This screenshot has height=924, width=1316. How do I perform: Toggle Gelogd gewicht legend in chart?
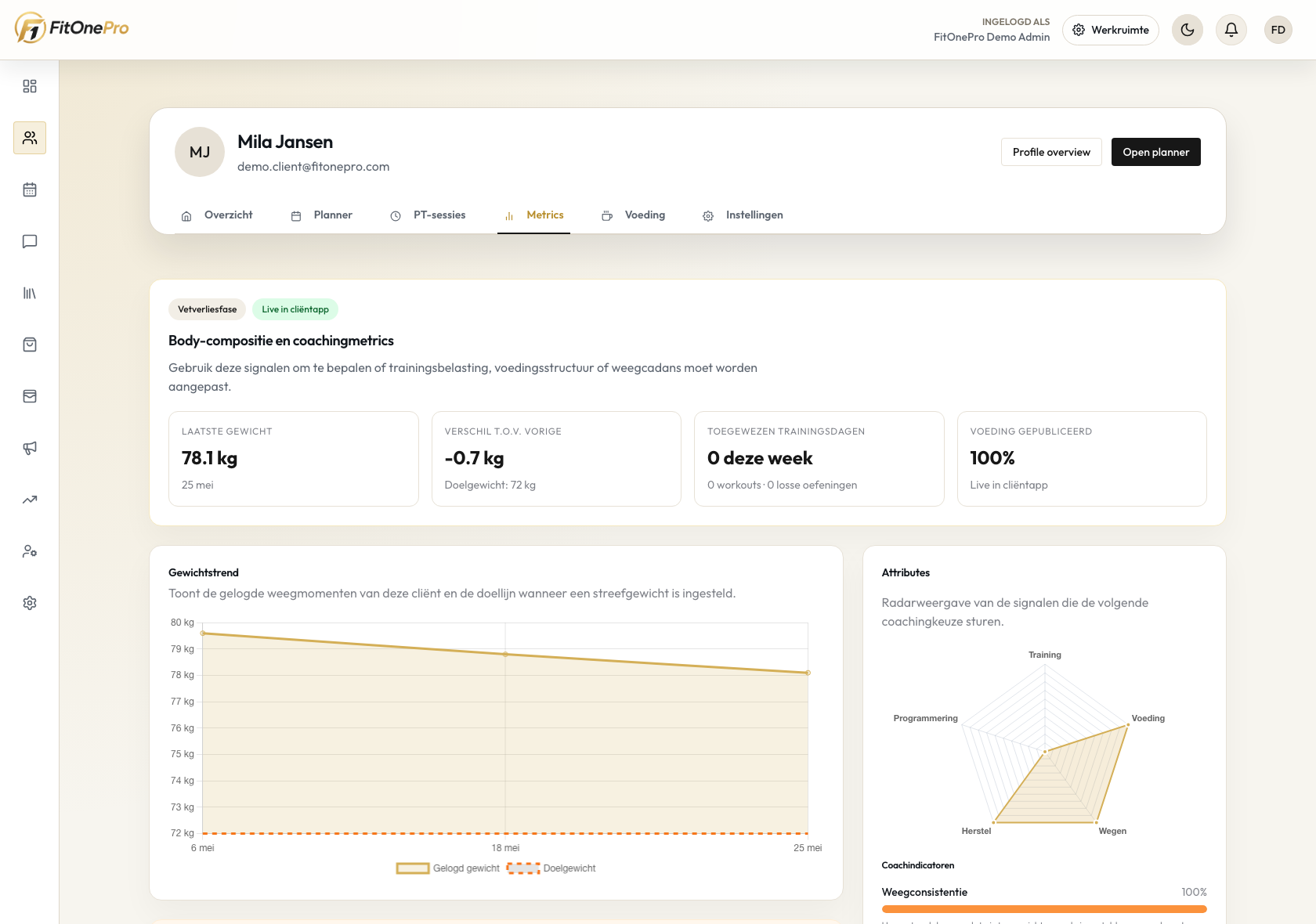448,868
